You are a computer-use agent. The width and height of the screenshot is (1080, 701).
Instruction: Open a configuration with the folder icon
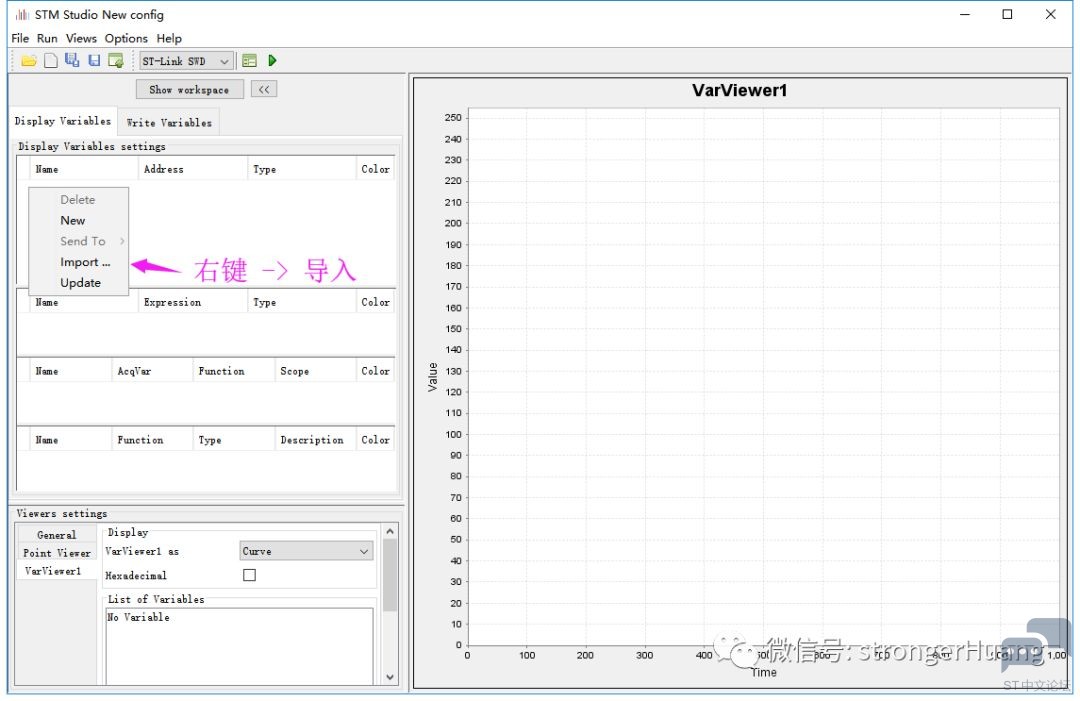pyautogui.click(x=29, y=61)
